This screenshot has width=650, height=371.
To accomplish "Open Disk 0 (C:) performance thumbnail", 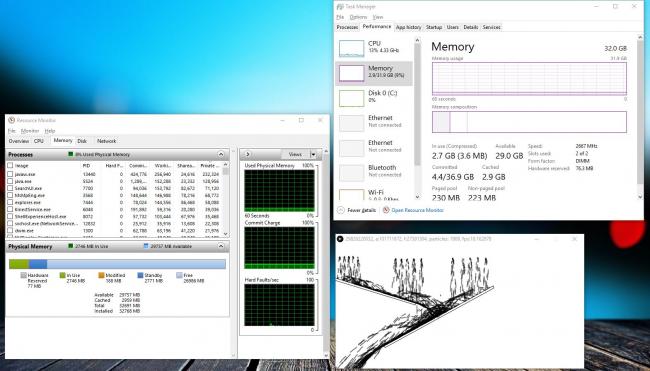I will (x=352, y=98).
